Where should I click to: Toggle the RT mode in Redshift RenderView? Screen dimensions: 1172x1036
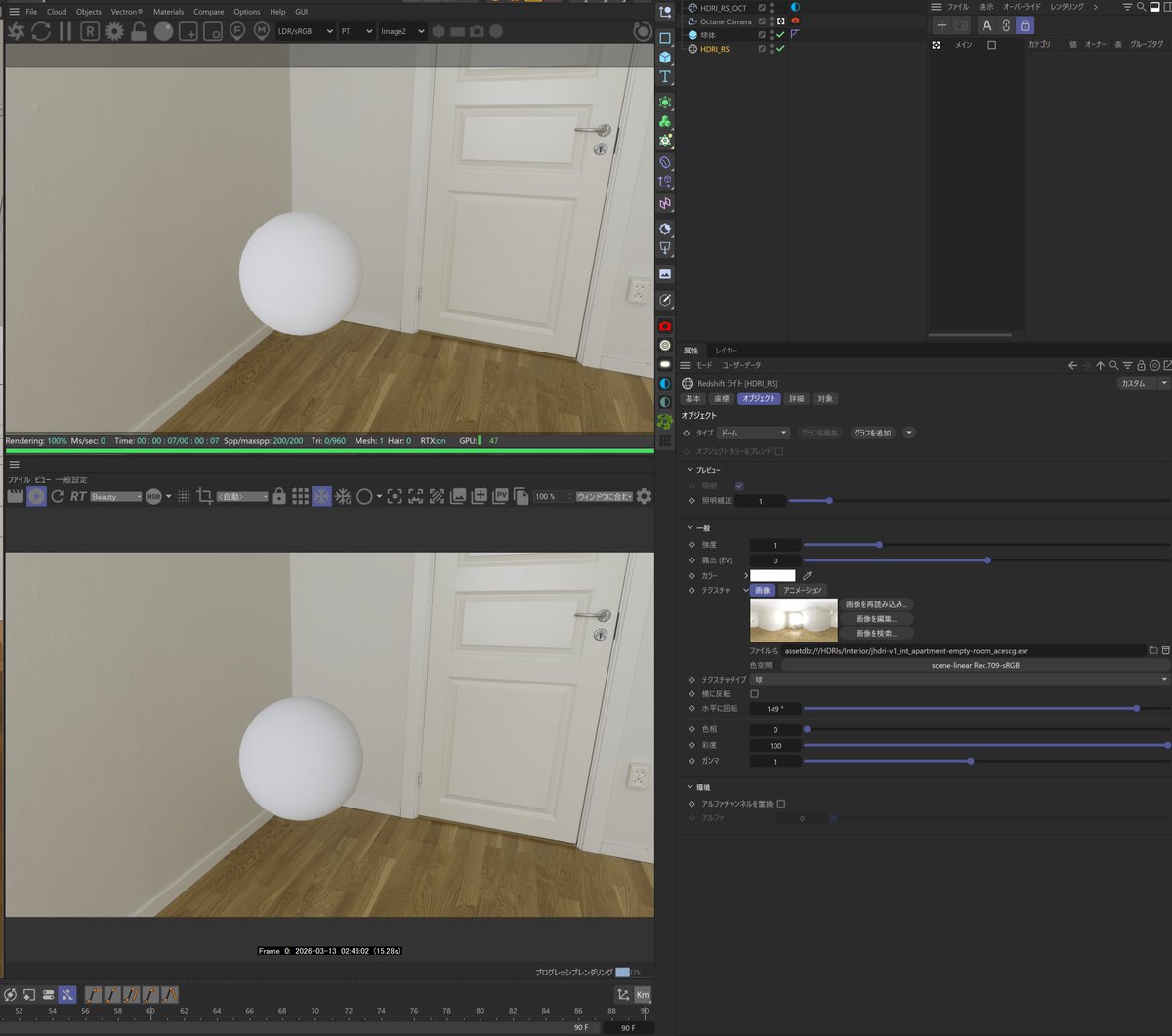tap(78, 496)
